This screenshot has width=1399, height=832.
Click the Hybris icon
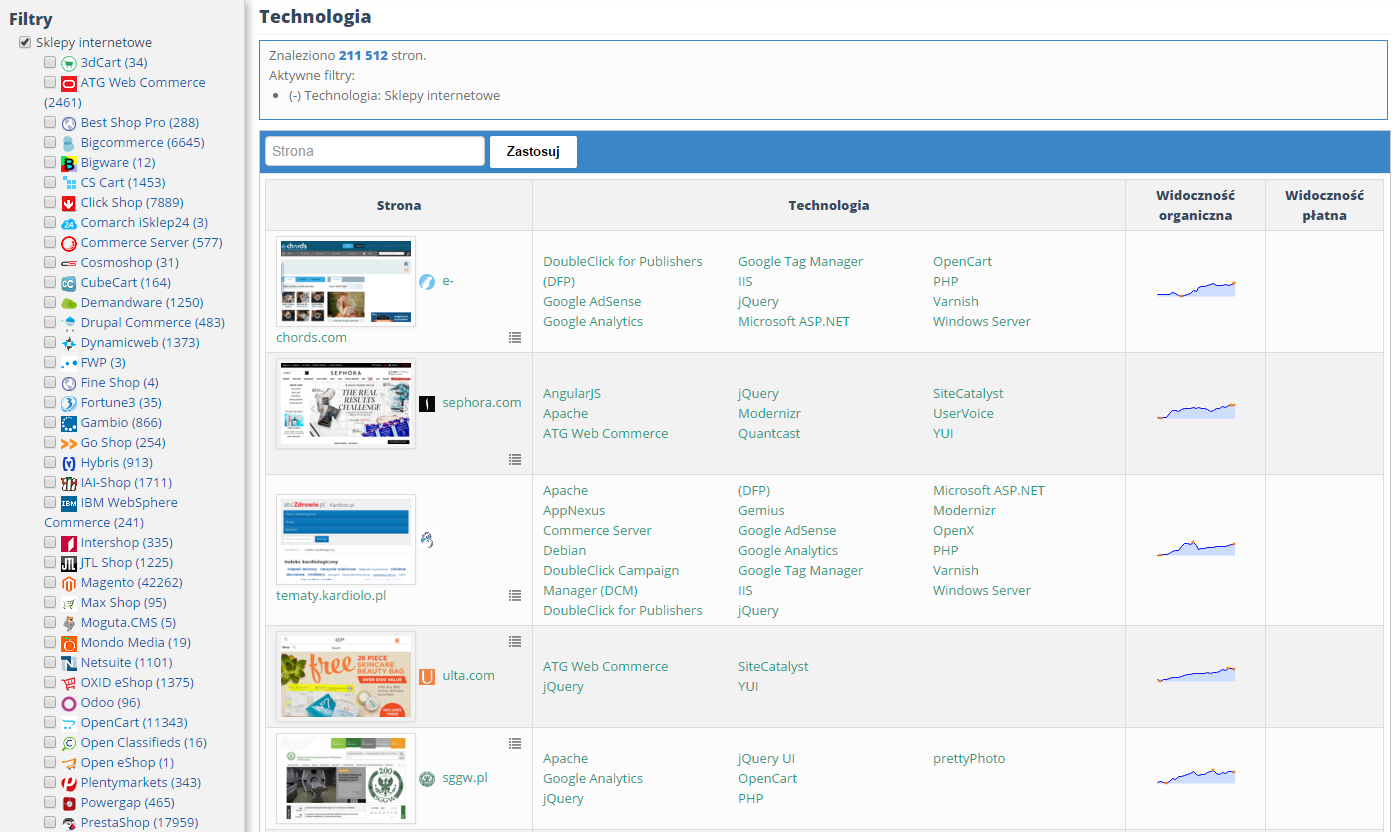tap(69, 463)
